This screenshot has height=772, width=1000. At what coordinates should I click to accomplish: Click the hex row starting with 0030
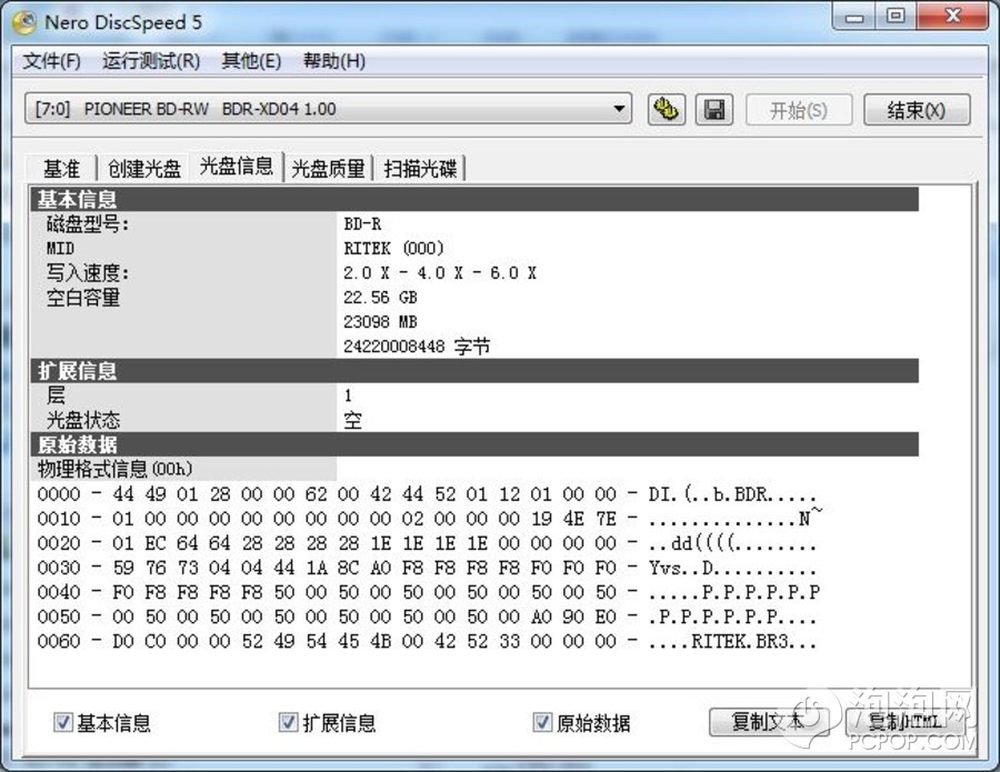pos(427,567)
